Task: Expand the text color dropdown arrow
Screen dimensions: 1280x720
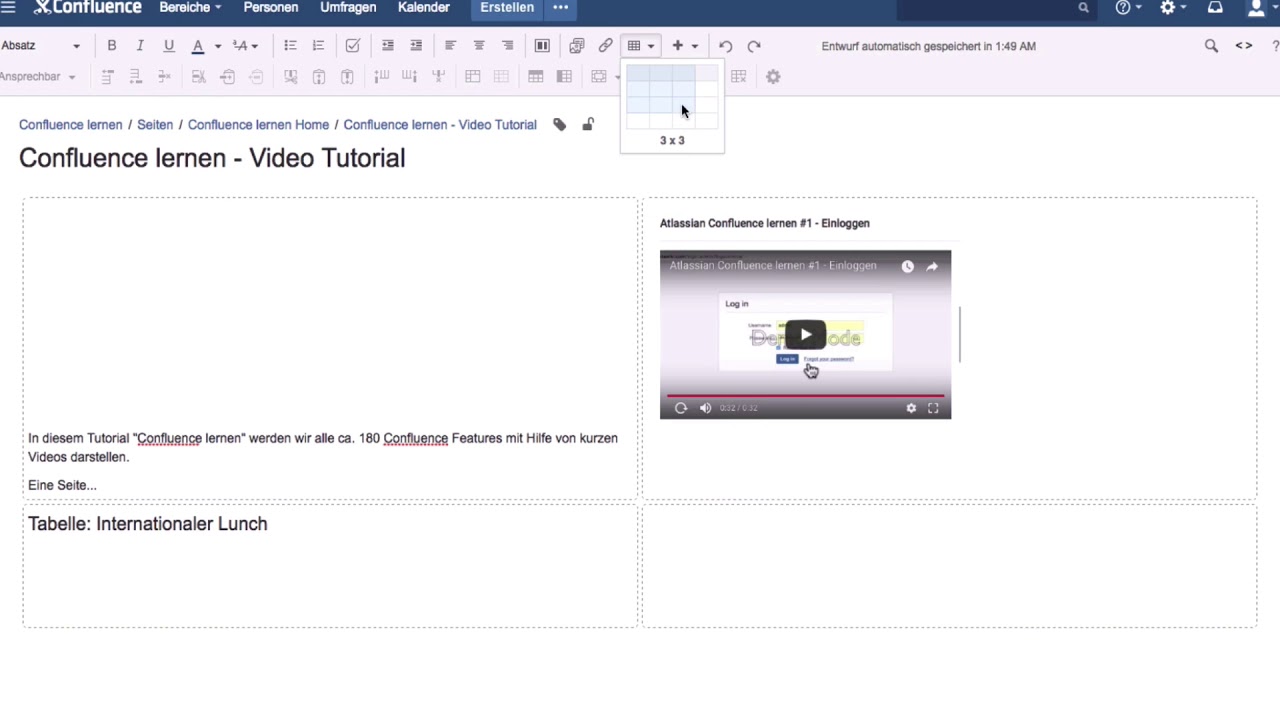Action: (217, 46)
